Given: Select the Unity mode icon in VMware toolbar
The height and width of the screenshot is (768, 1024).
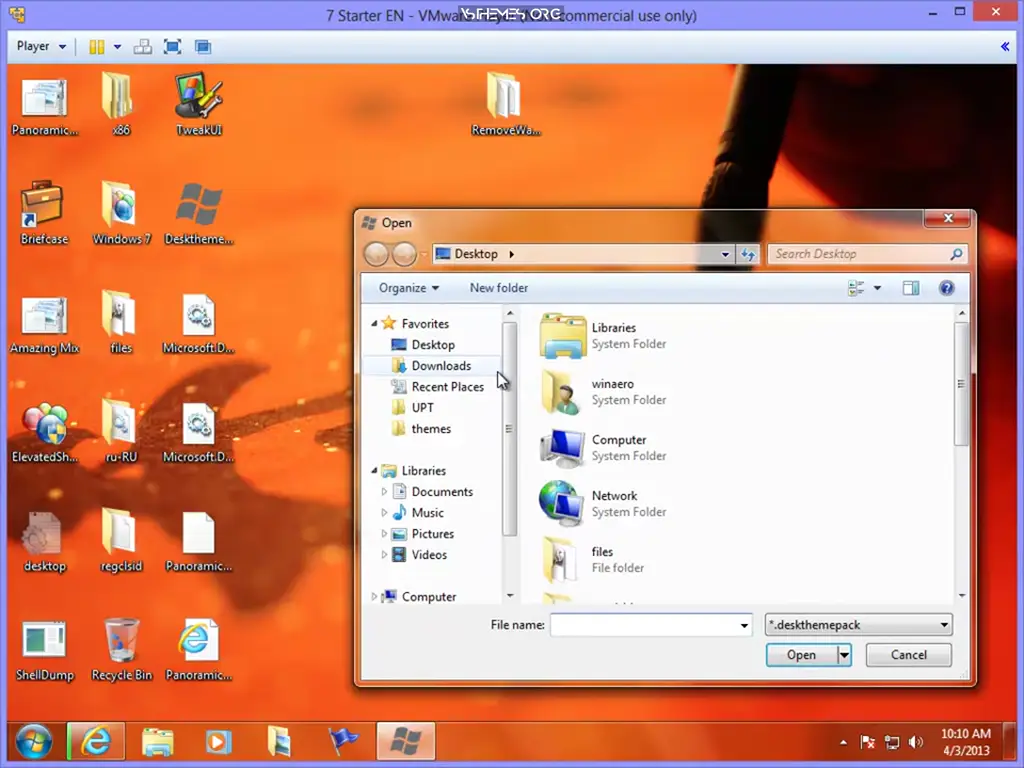Looking at the screenshot, I should coord(202,46).
